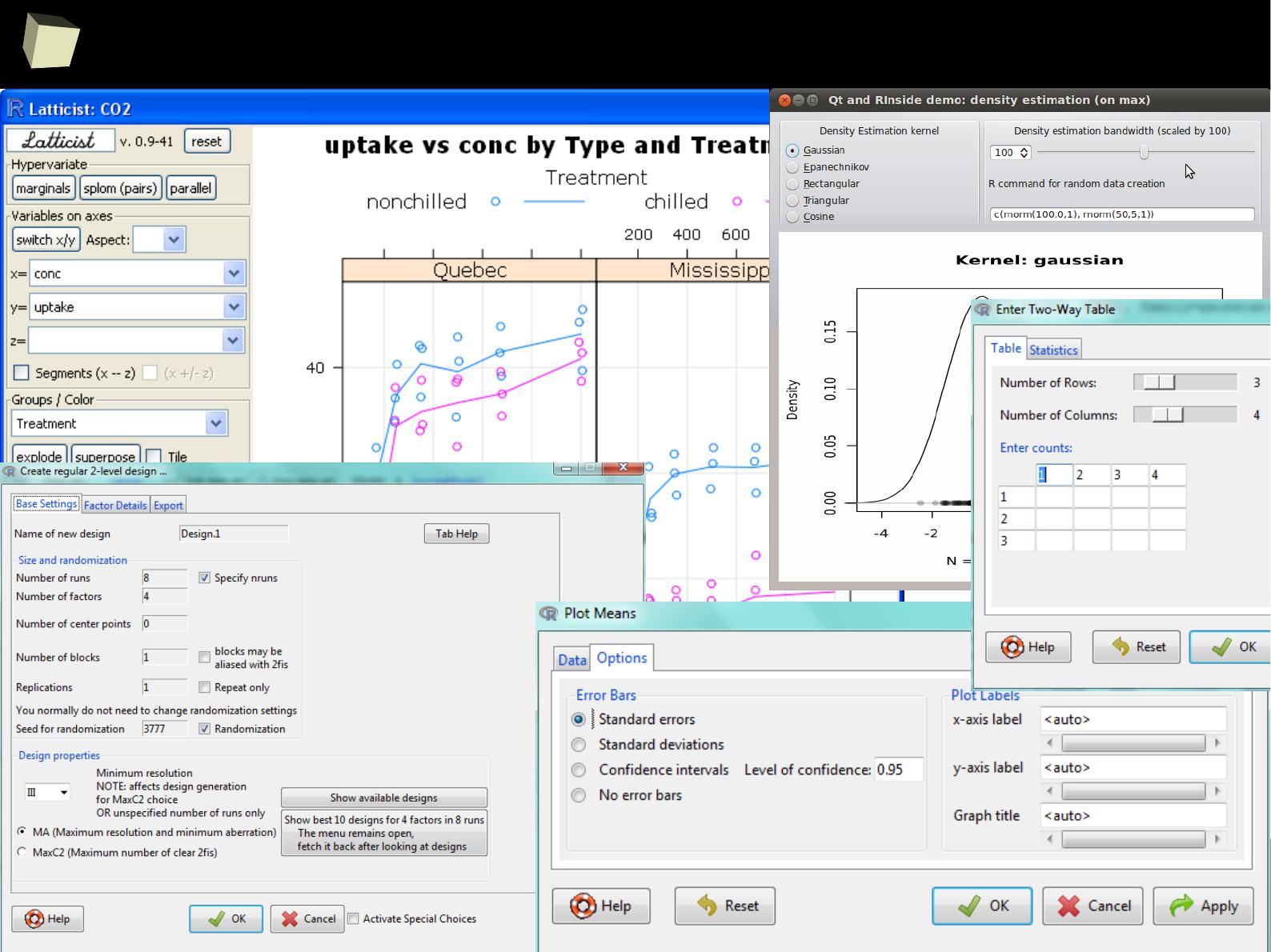Click the Seed for randomization field

click(x=164, y=729)
